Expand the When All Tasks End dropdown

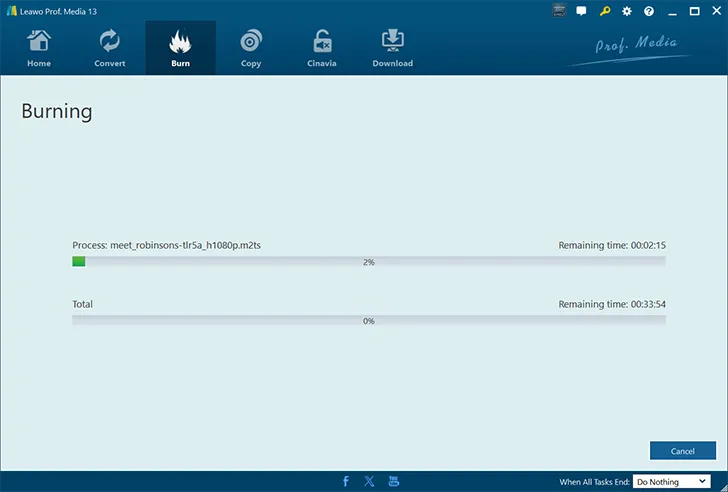click(x=671, y=482)
